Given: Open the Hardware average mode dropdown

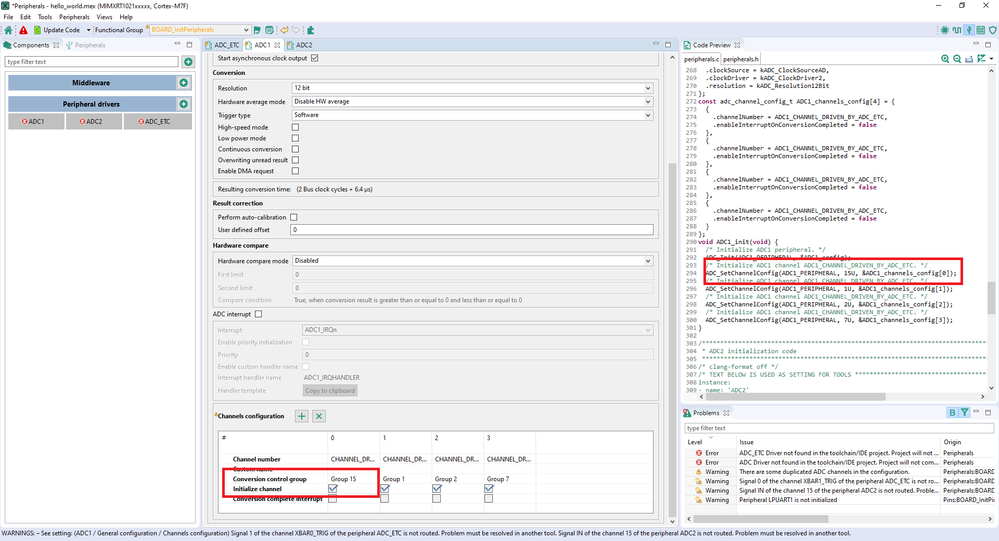Looking at the screenshot, I should (472, 101).
